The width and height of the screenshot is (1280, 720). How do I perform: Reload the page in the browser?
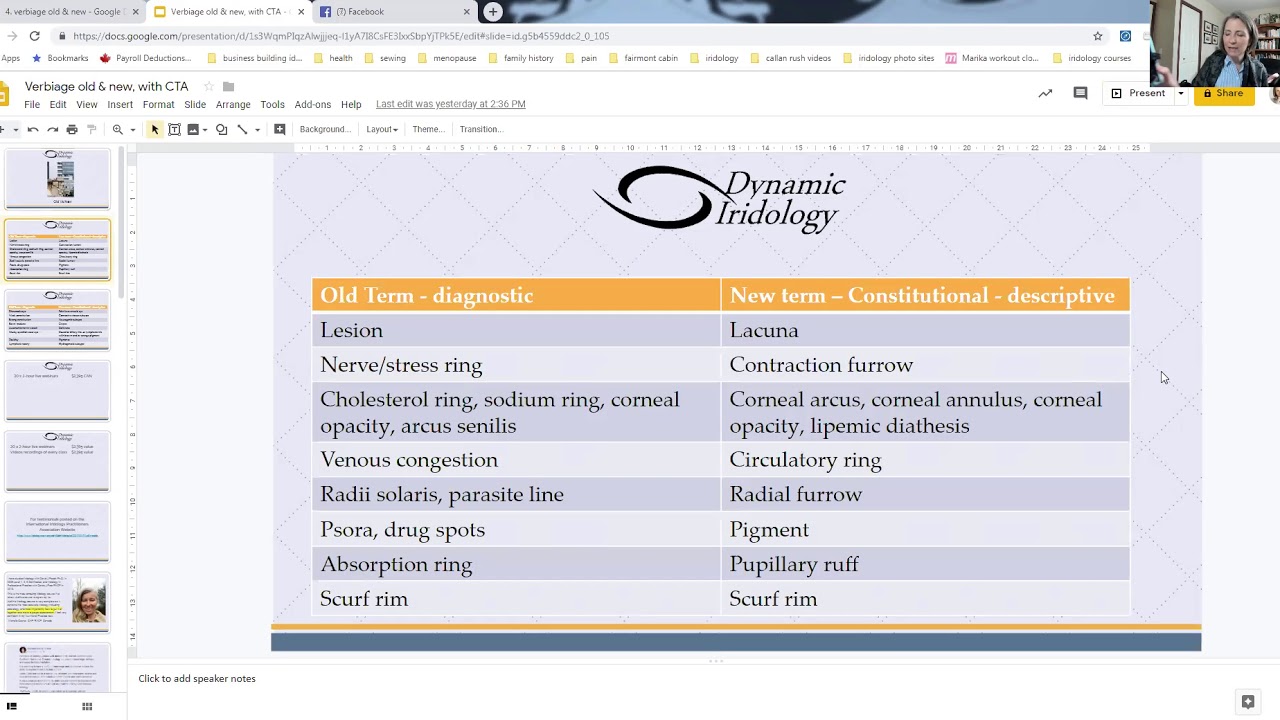(x=34, y=36)
